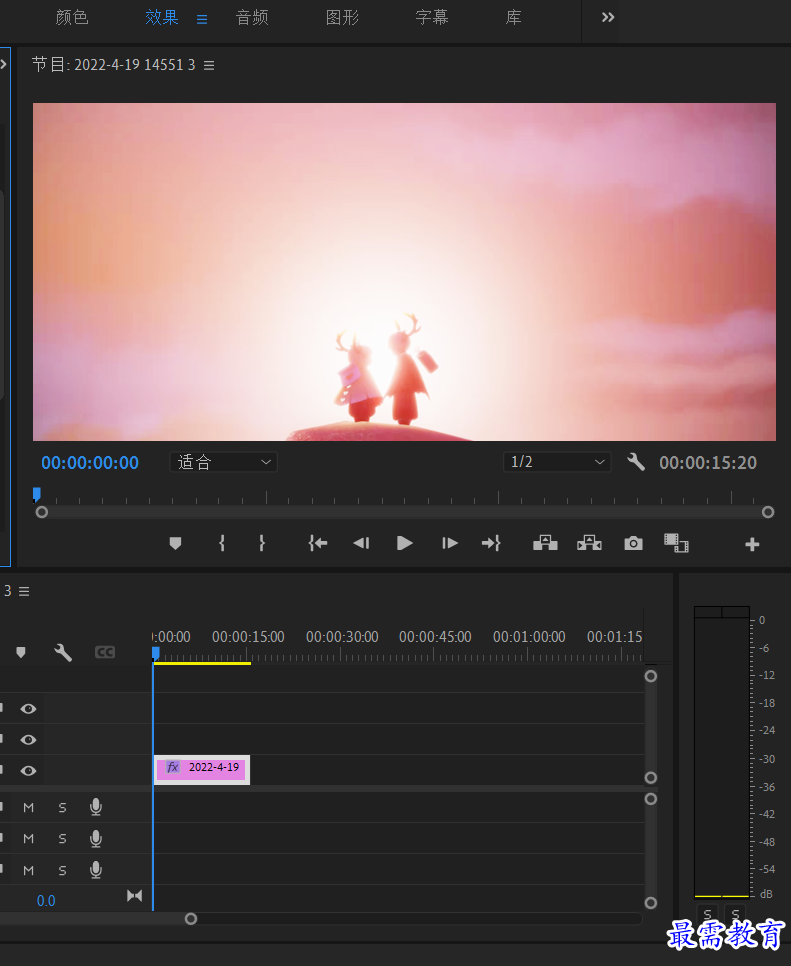Image resolution: width=791 pixels, height=966 pixels.
Task: Solo the third audio track
Action: click(62, 871)
